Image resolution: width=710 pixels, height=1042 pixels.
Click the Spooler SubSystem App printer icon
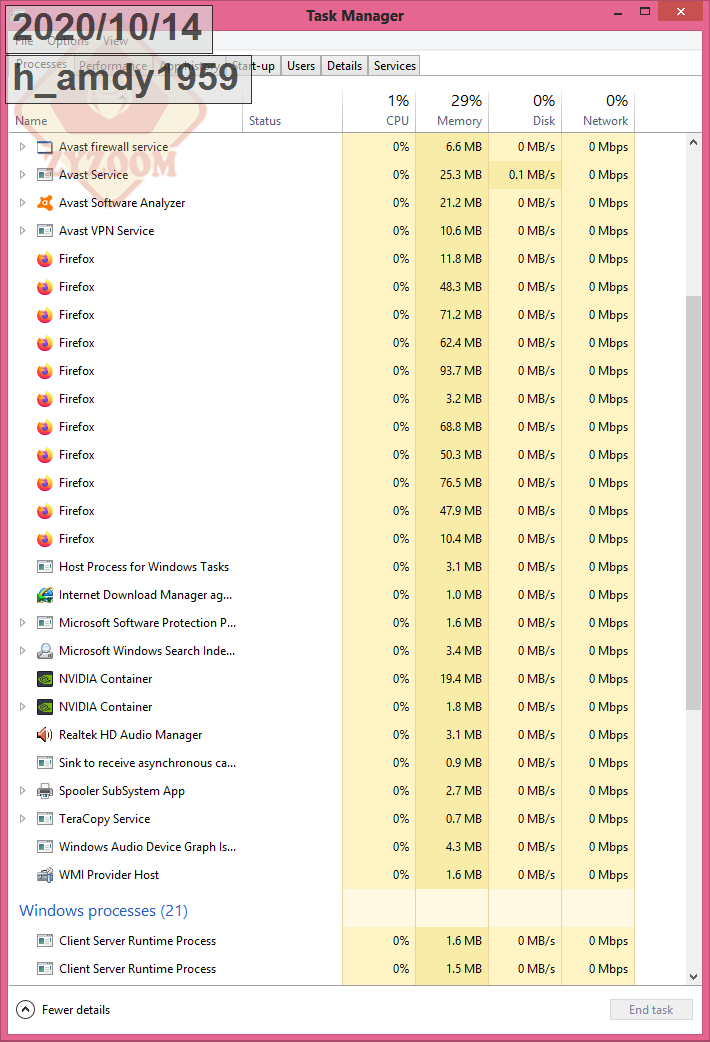pyautogui.click(x=45, y=791)
